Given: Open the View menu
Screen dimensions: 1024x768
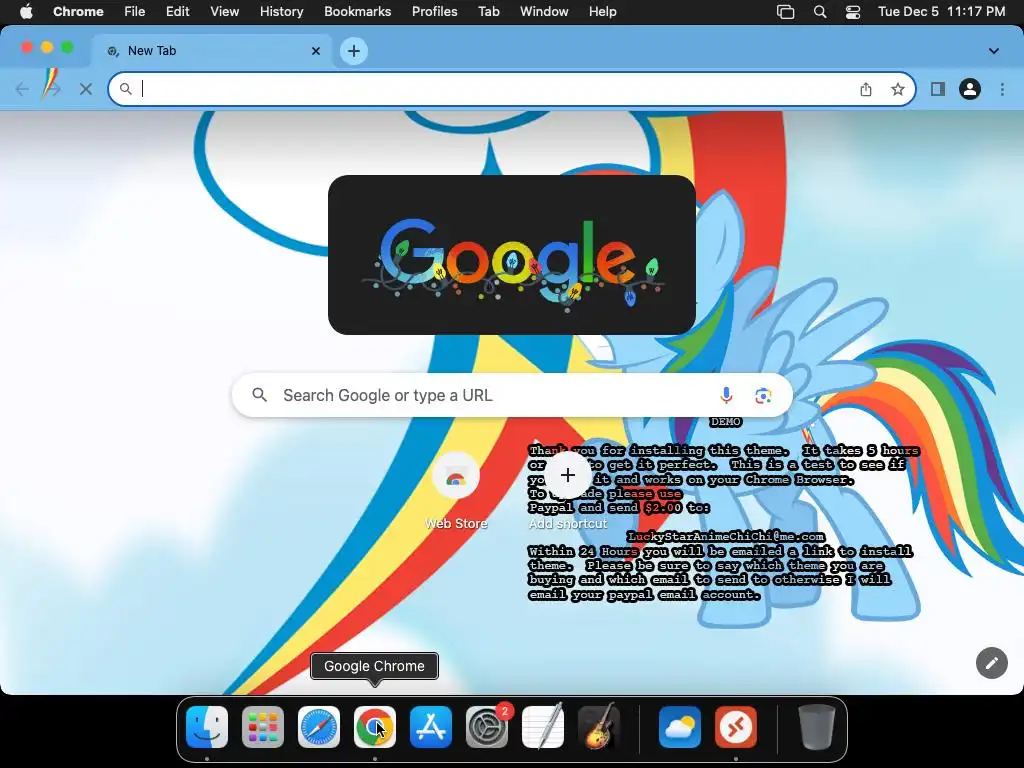Looking at the screenshot, I should coord(225,12).
